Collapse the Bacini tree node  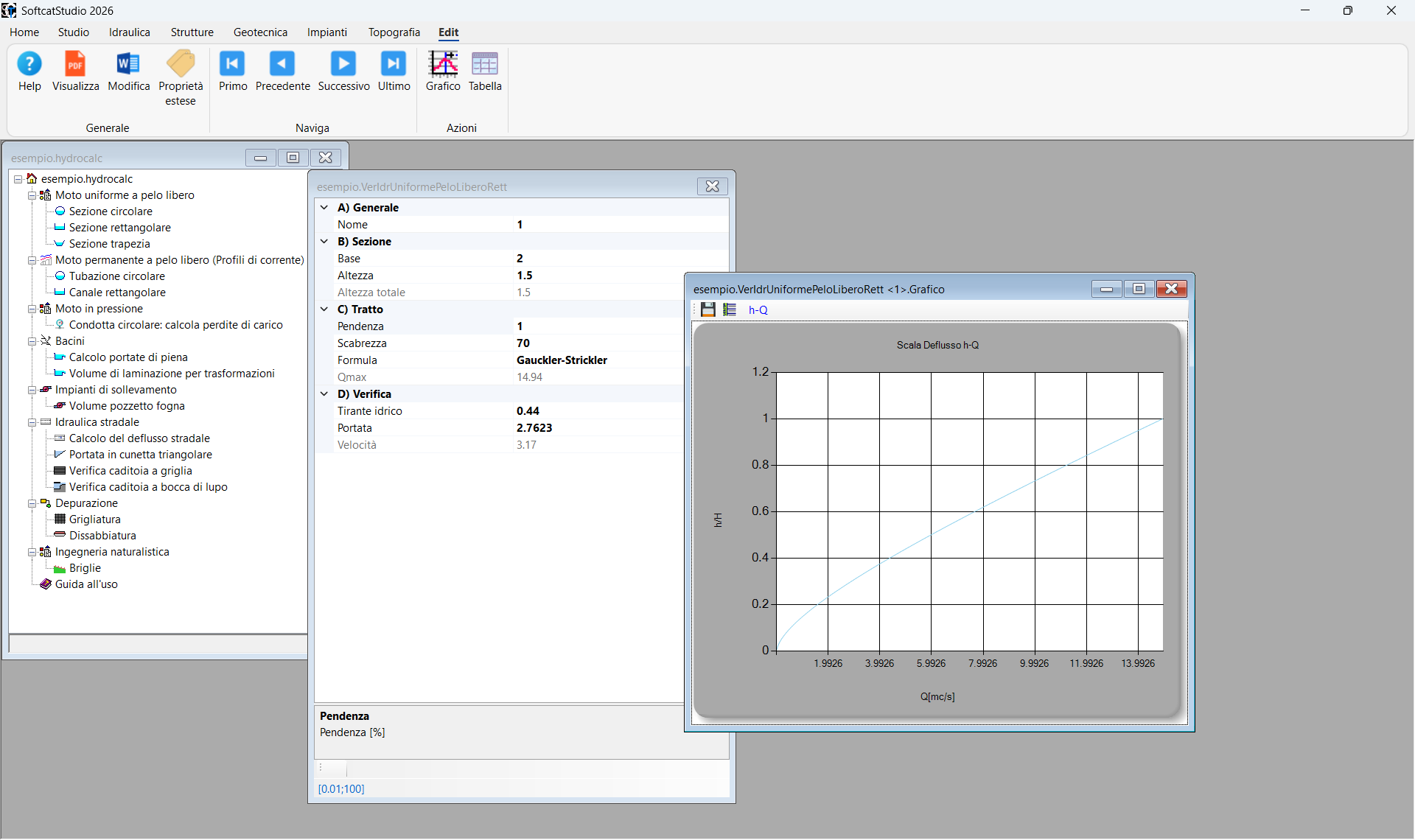pyautogui.click(x=32, y=341)
